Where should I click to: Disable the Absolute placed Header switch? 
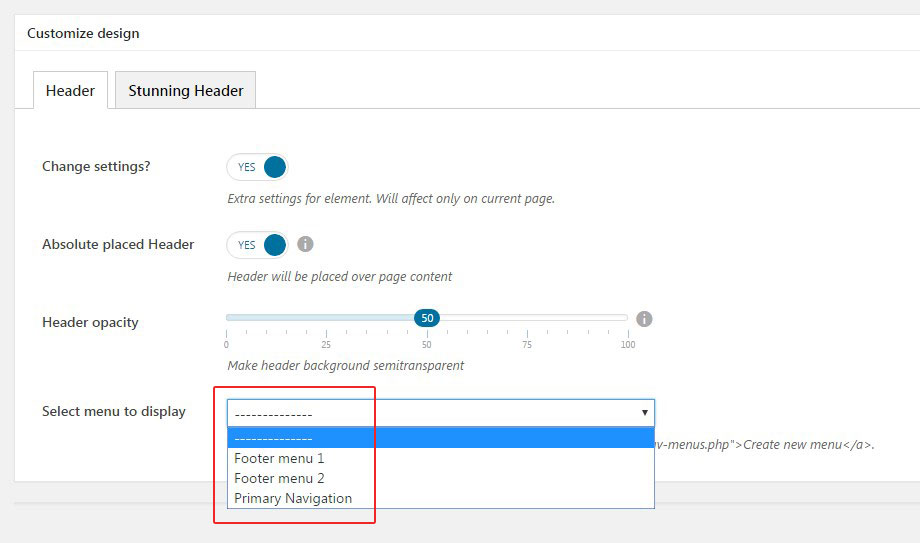(x=257, y=245)
